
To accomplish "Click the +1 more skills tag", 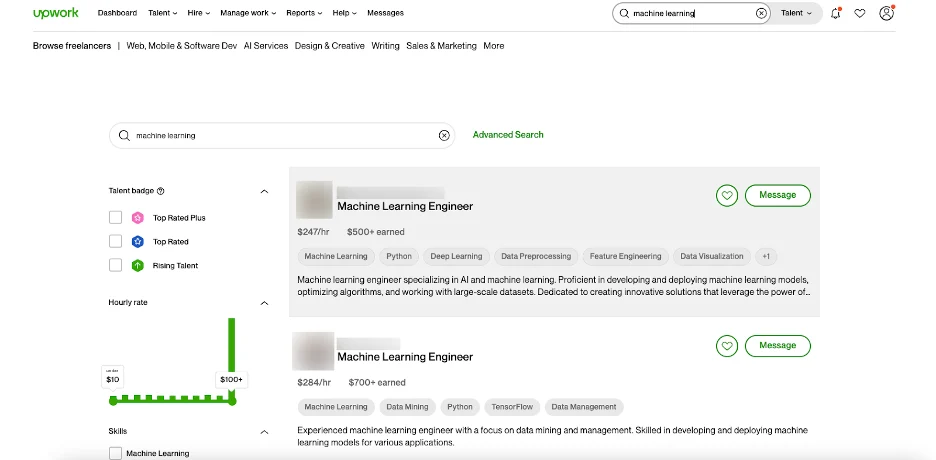I will coord(766,257).
